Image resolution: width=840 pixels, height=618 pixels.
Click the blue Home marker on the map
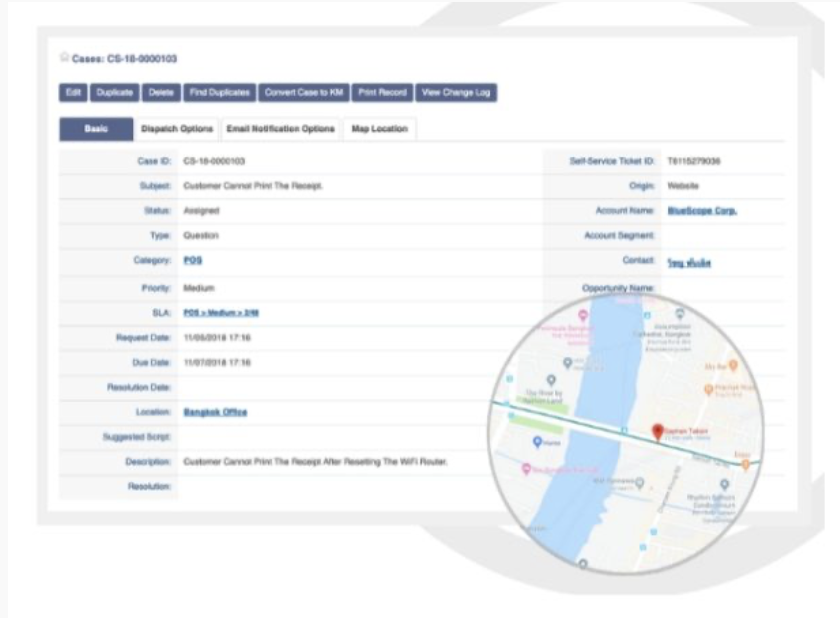pyautogui.click(x=537, y=441)
